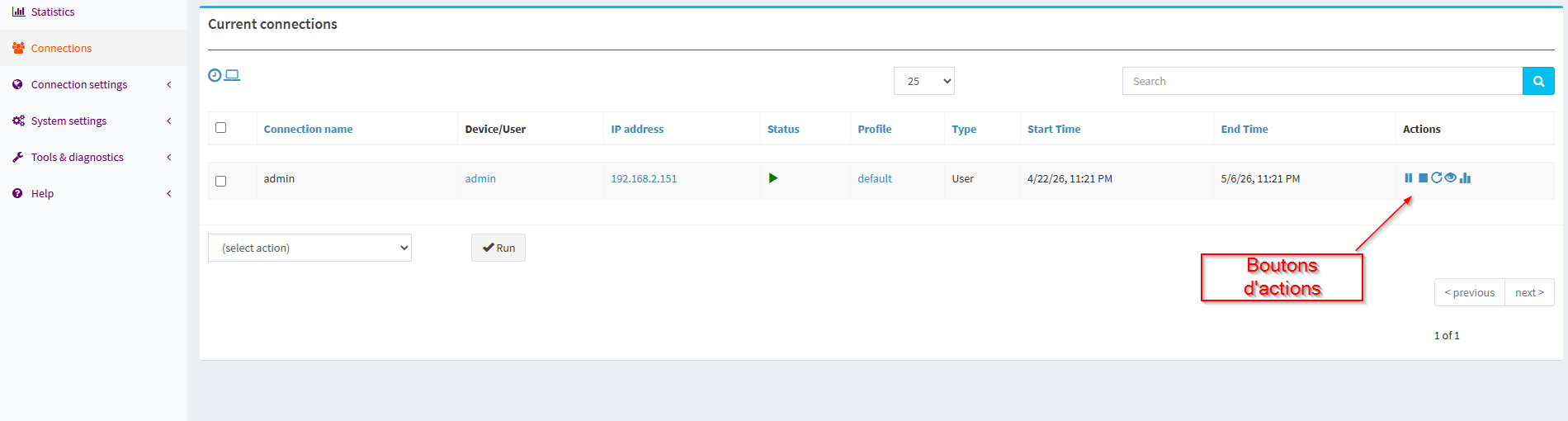The image size is (1568, 421).
Task: Click the green play status icon
Action: point(773,177)
